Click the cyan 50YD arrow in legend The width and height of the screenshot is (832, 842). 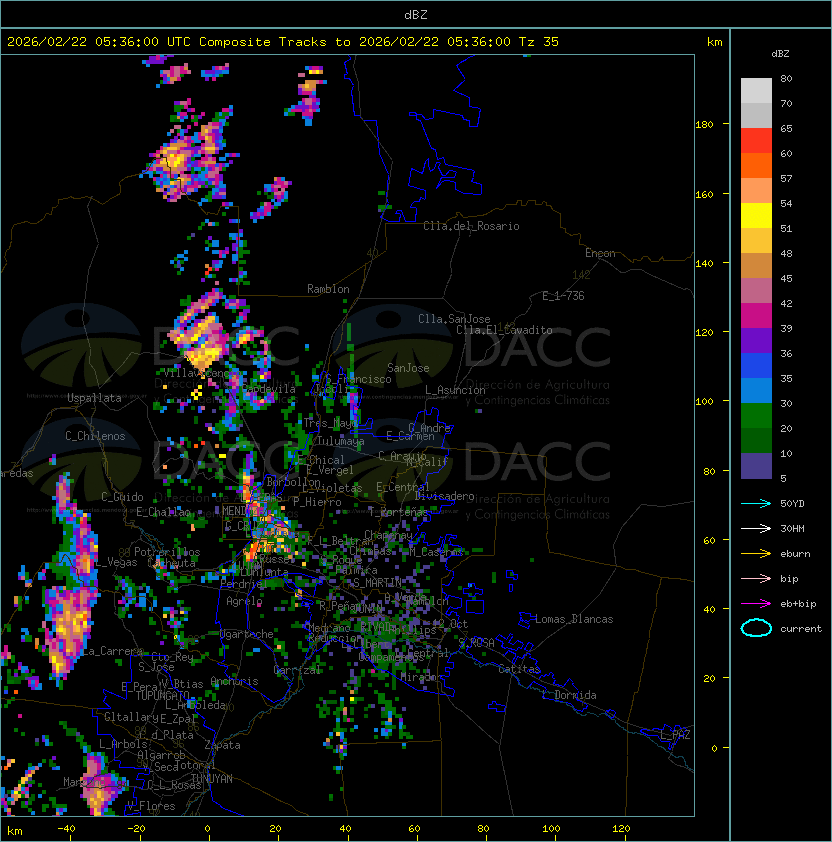click(756, 504)
